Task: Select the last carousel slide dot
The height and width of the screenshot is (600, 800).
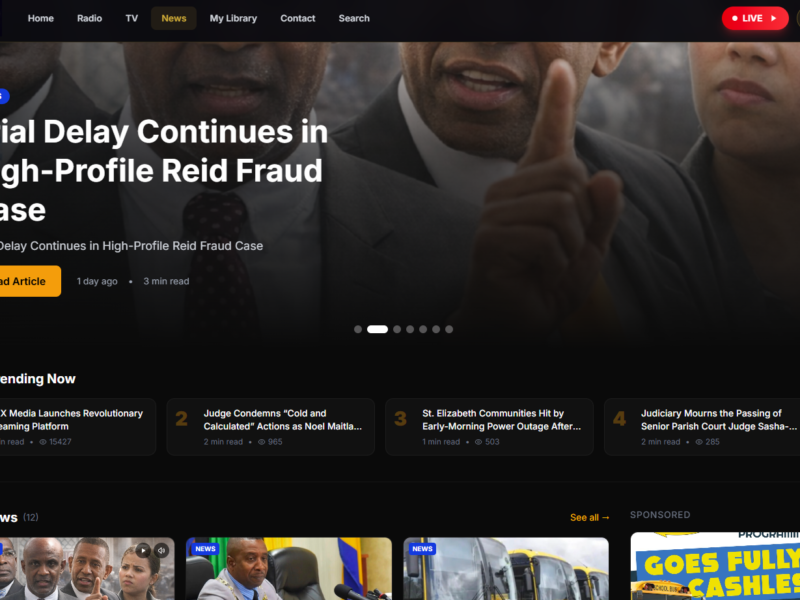Action: [x=449, y=330]
